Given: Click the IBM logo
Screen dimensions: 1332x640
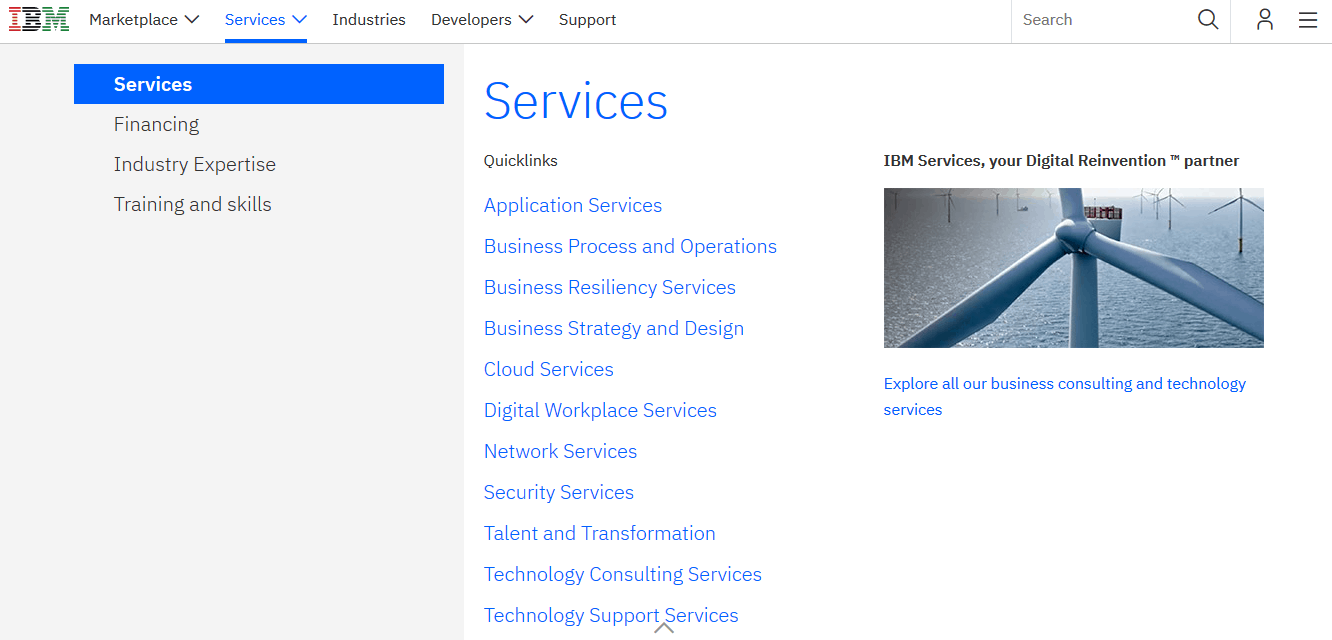Looking at the screenshot, I should (38, 19).
